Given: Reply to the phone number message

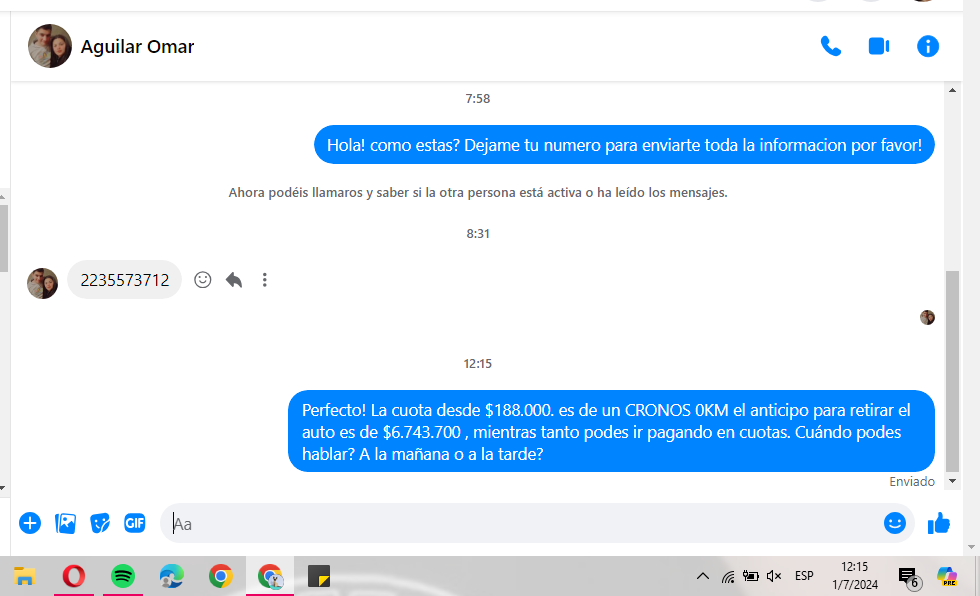Looking at the screenshot, I should [x=234, y=280].
